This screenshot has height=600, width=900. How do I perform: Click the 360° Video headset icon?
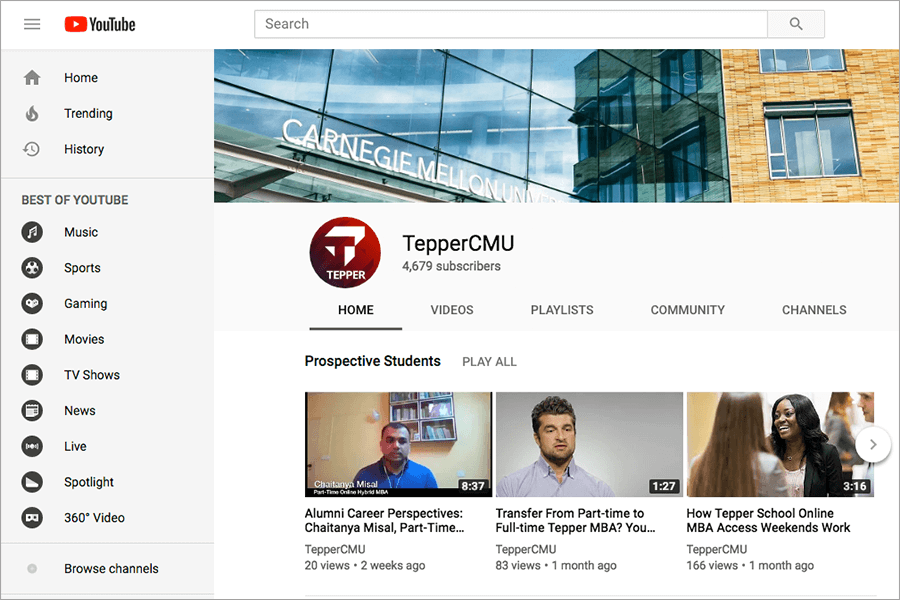32,517
